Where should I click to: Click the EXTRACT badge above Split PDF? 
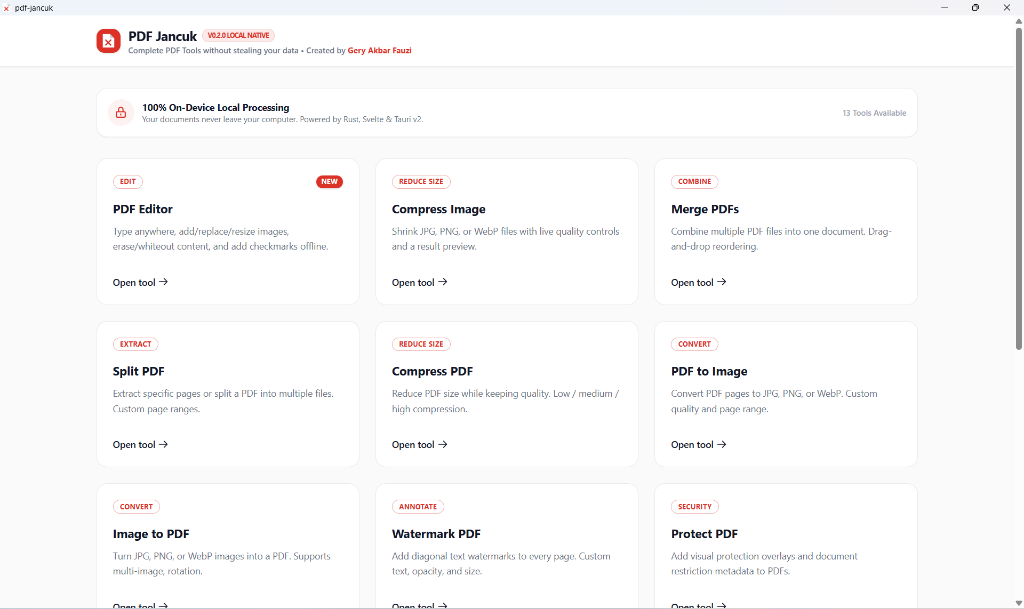click(135, 344)
